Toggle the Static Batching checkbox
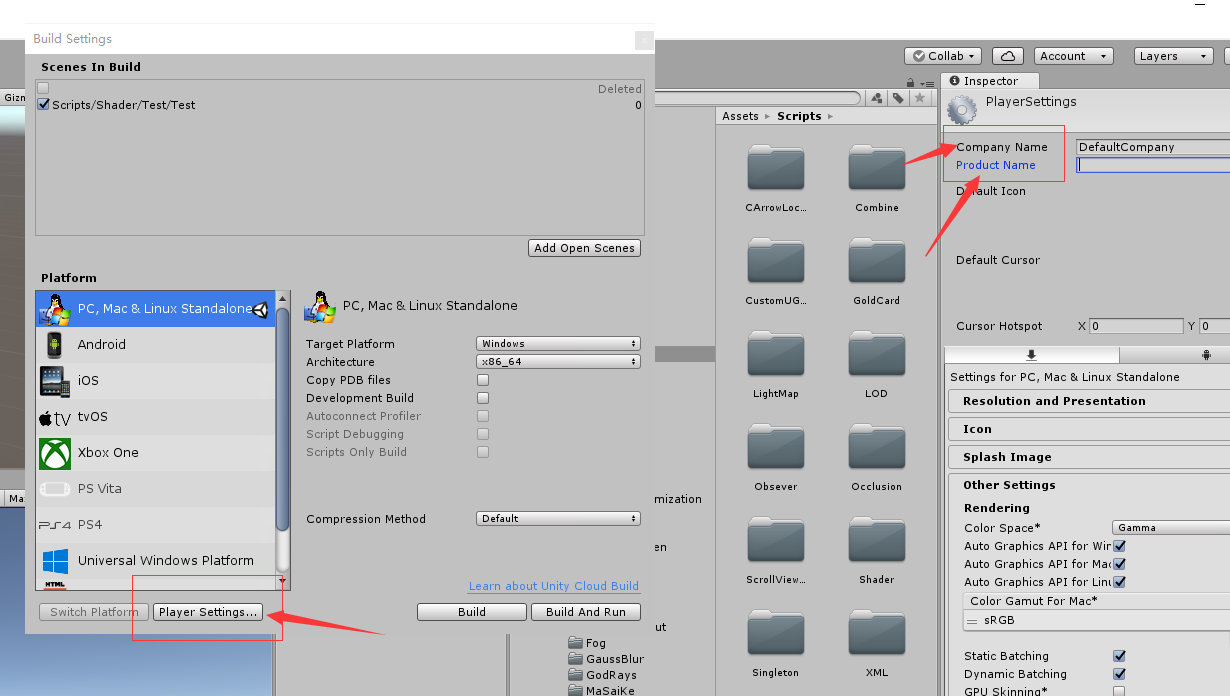Image resolution: width=1230 pixels, height=696 pixels. [1119, 656]
